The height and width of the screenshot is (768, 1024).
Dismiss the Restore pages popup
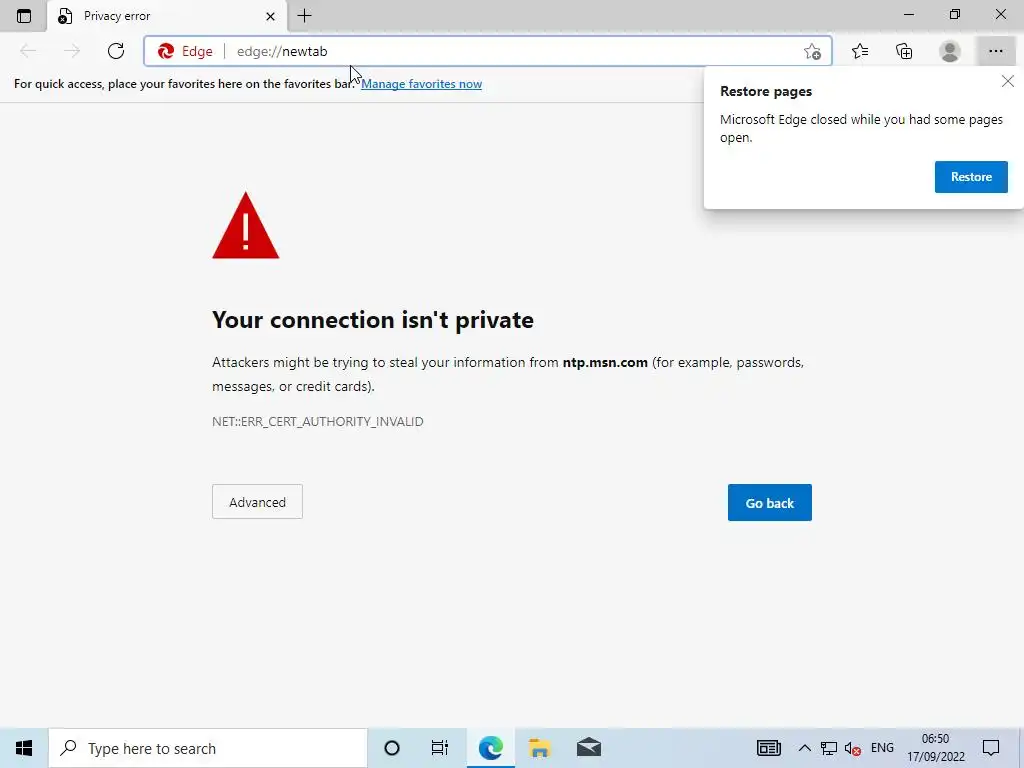point(1008,81)
